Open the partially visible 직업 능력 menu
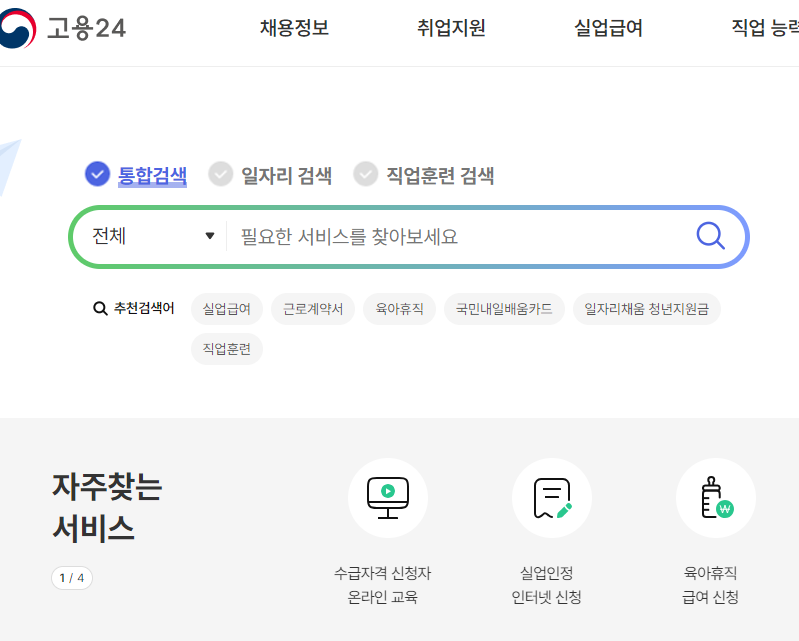The height and width of the screenshot is (641, 799). click(765, 28)
